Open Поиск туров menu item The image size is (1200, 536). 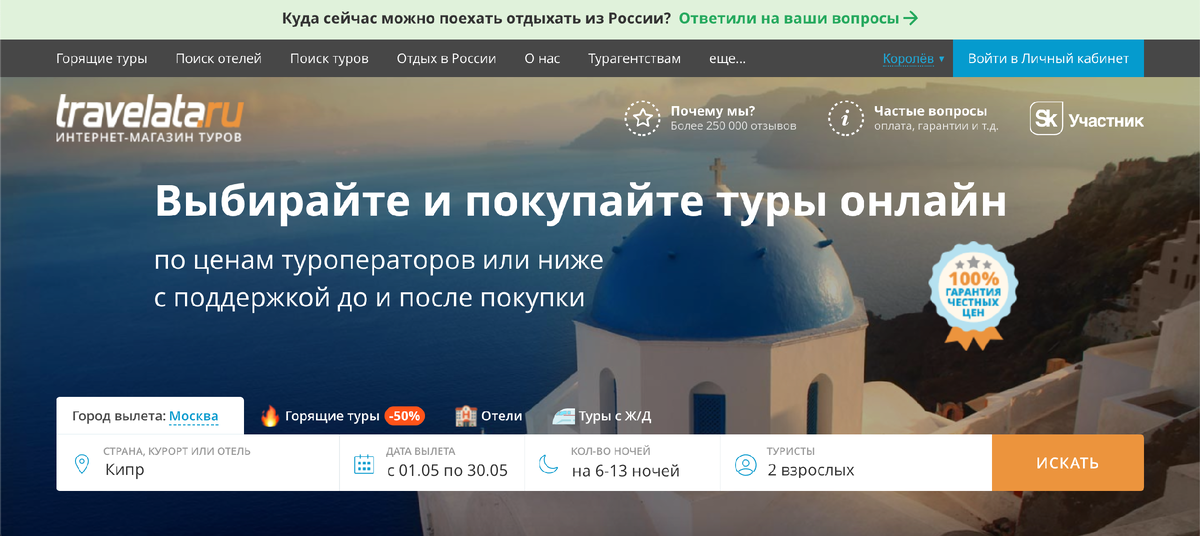point(329,59)
